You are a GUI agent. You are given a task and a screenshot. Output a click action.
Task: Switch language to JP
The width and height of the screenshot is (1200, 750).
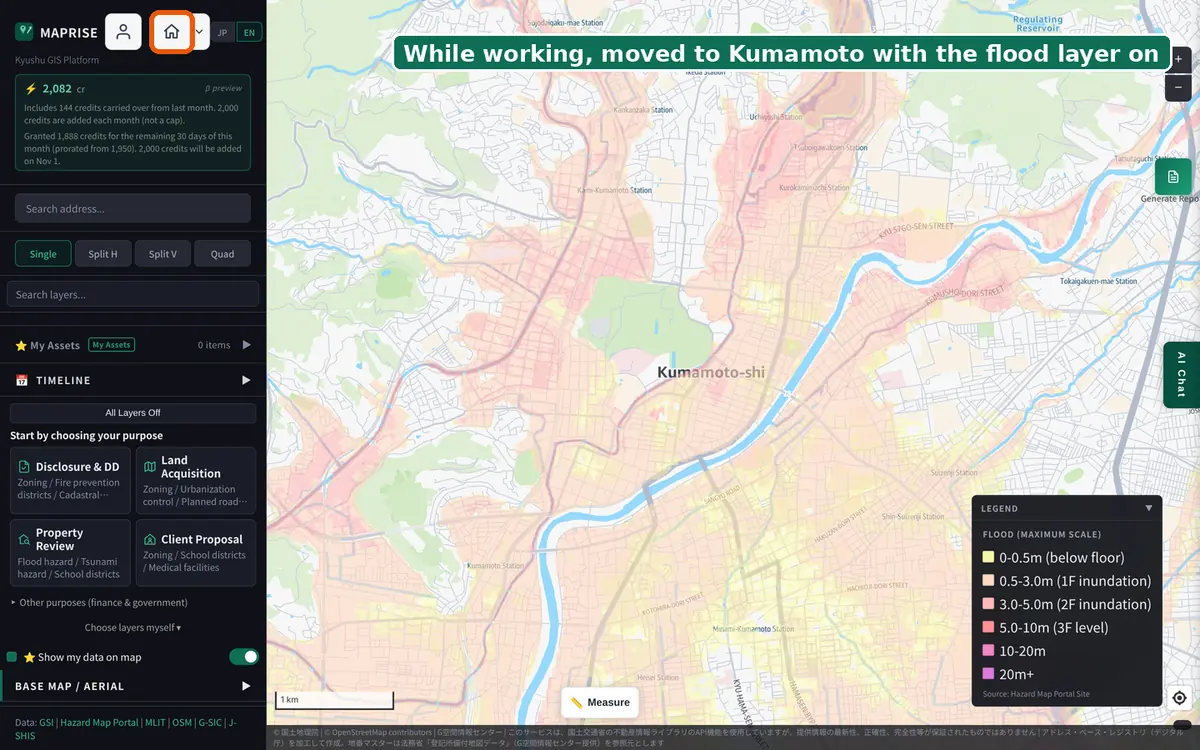222,33
